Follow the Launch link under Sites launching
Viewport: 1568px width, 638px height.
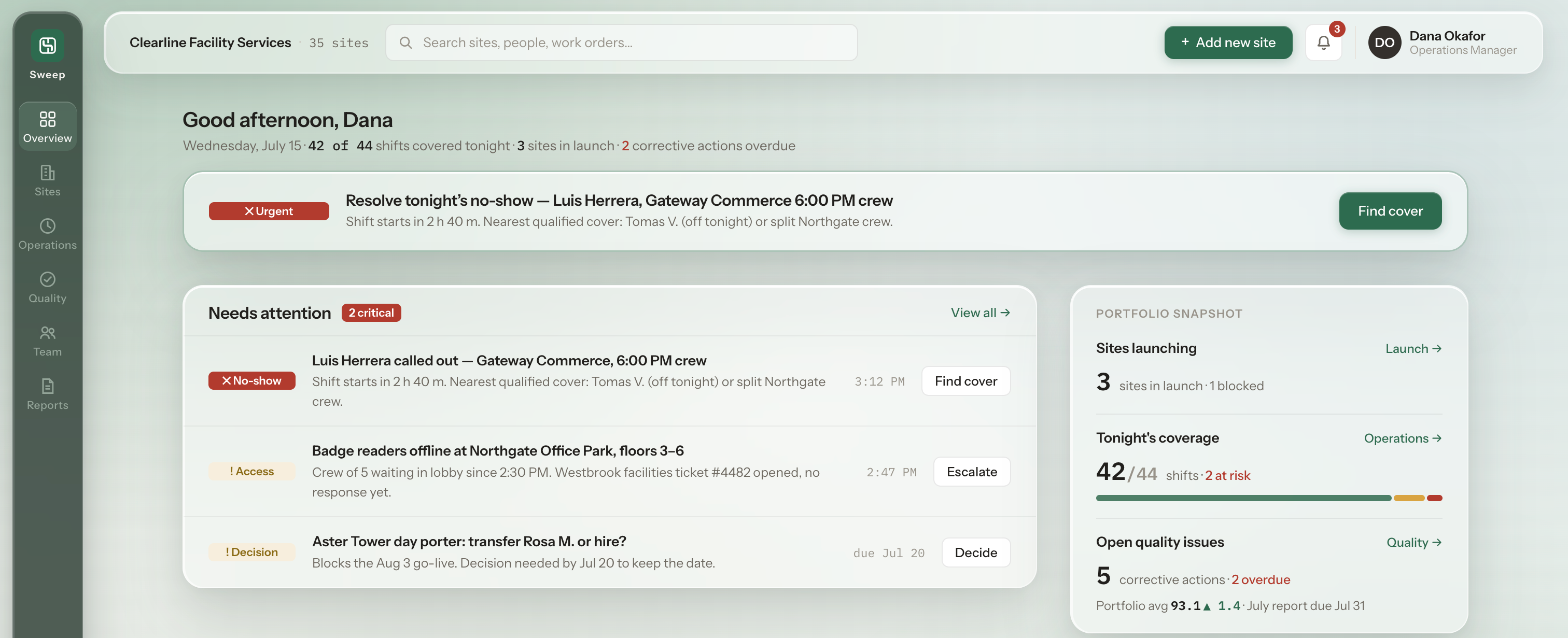pos(1413,348)
